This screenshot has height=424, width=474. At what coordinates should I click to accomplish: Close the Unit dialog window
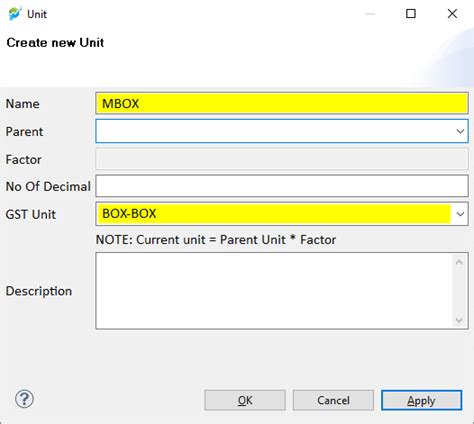[452, 14]
